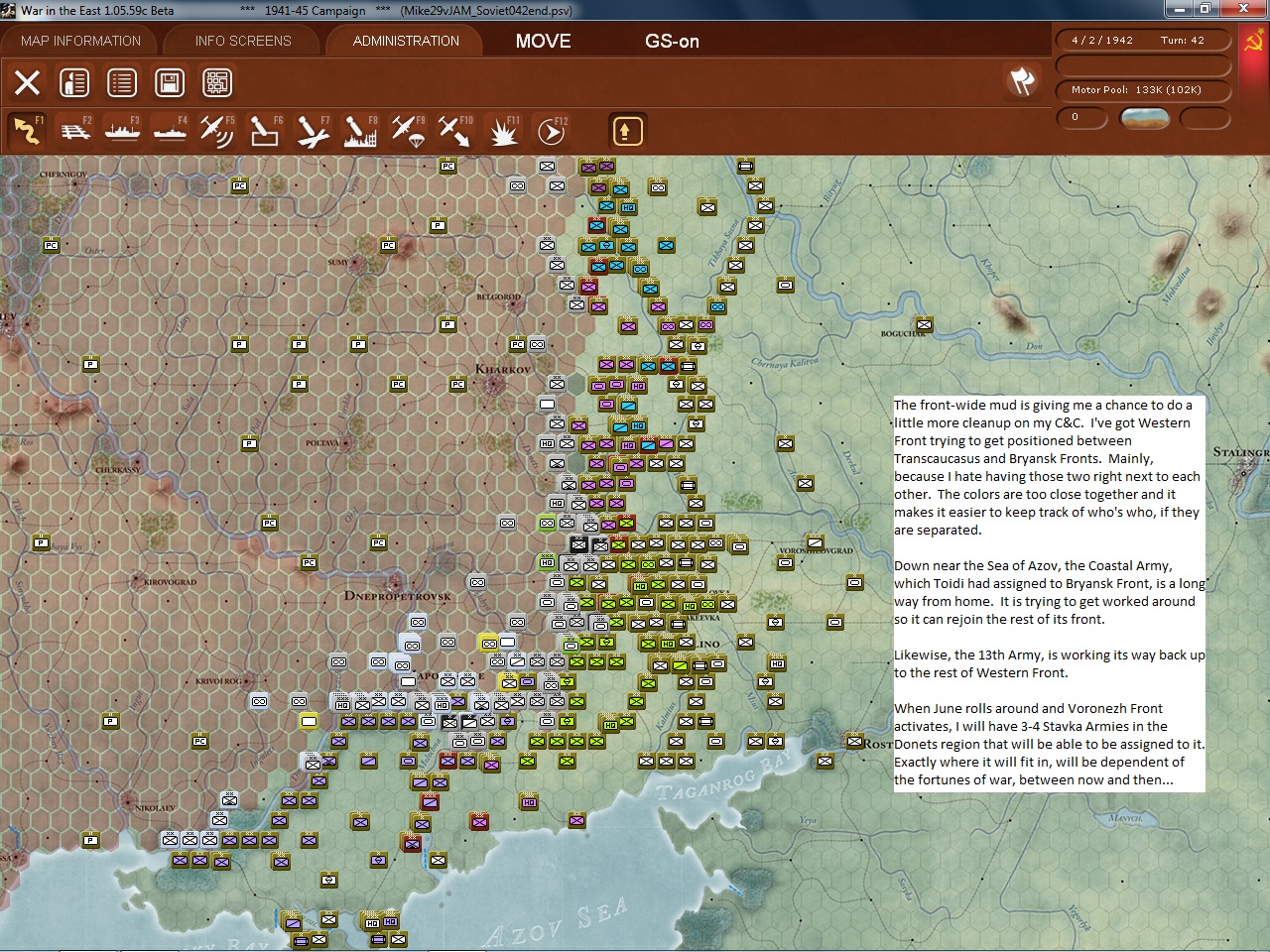1270x952 pixels.
Task: Click the restore-down window button
Action: tap(1205, 9)
